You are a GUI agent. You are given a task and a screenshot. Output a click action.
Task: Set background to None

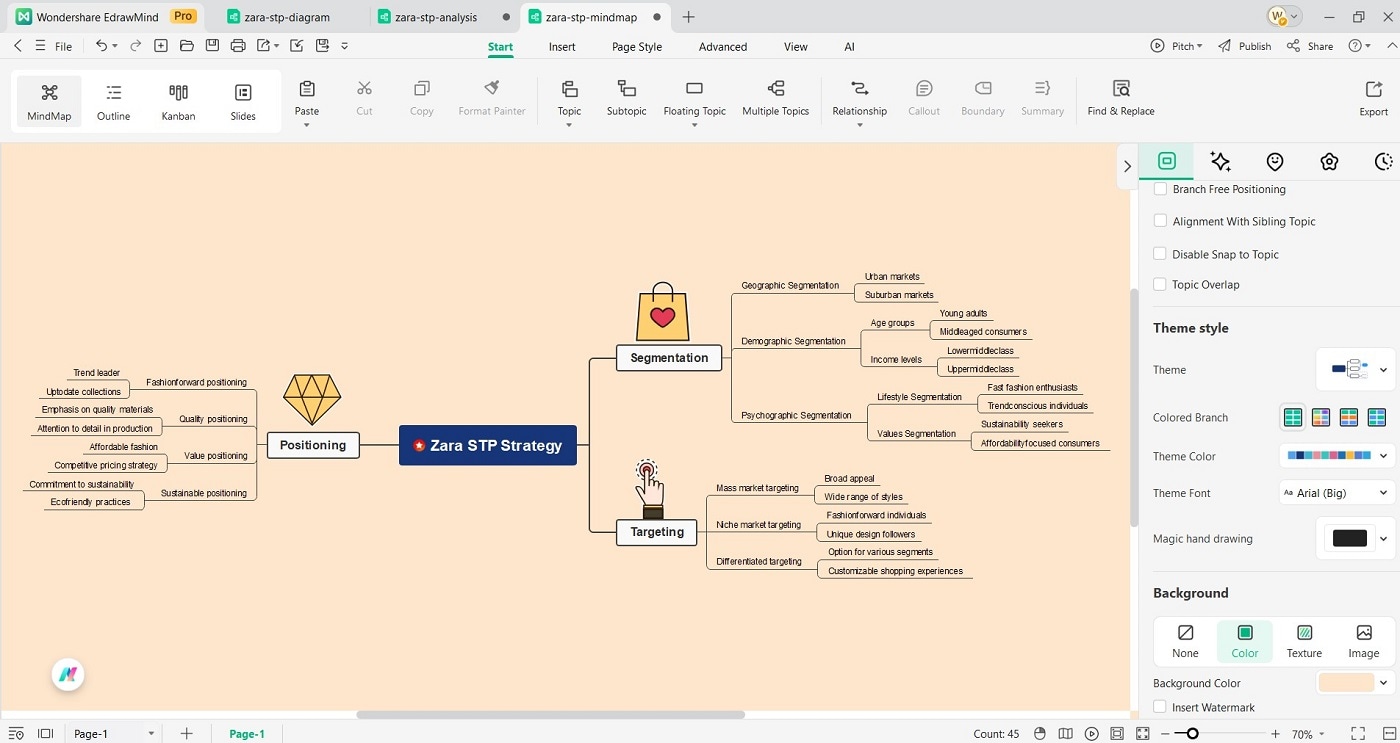pos(1185,641)
